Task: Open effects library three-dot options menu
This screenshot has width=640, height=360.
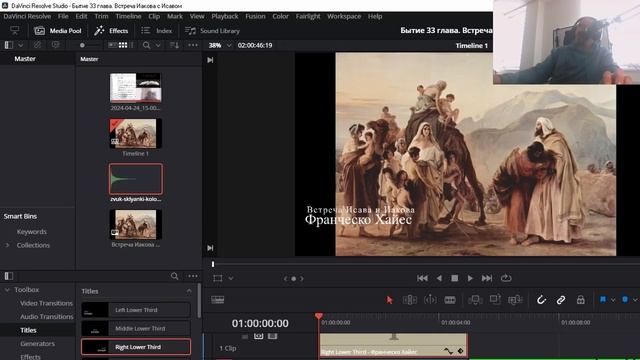Action: pyautogui.click(x=193, y=276)
